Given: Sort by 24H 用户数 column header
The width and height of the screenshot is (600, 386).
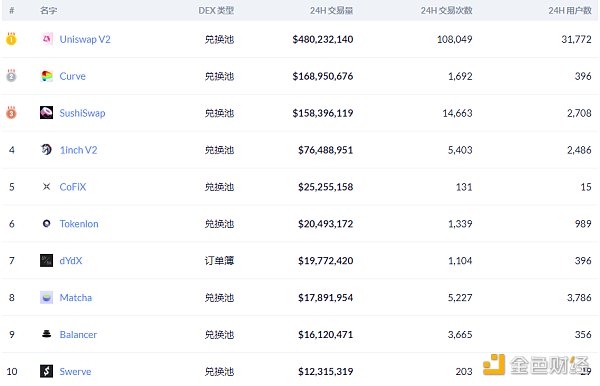Looking at the screenshot, I should (570, 11).
